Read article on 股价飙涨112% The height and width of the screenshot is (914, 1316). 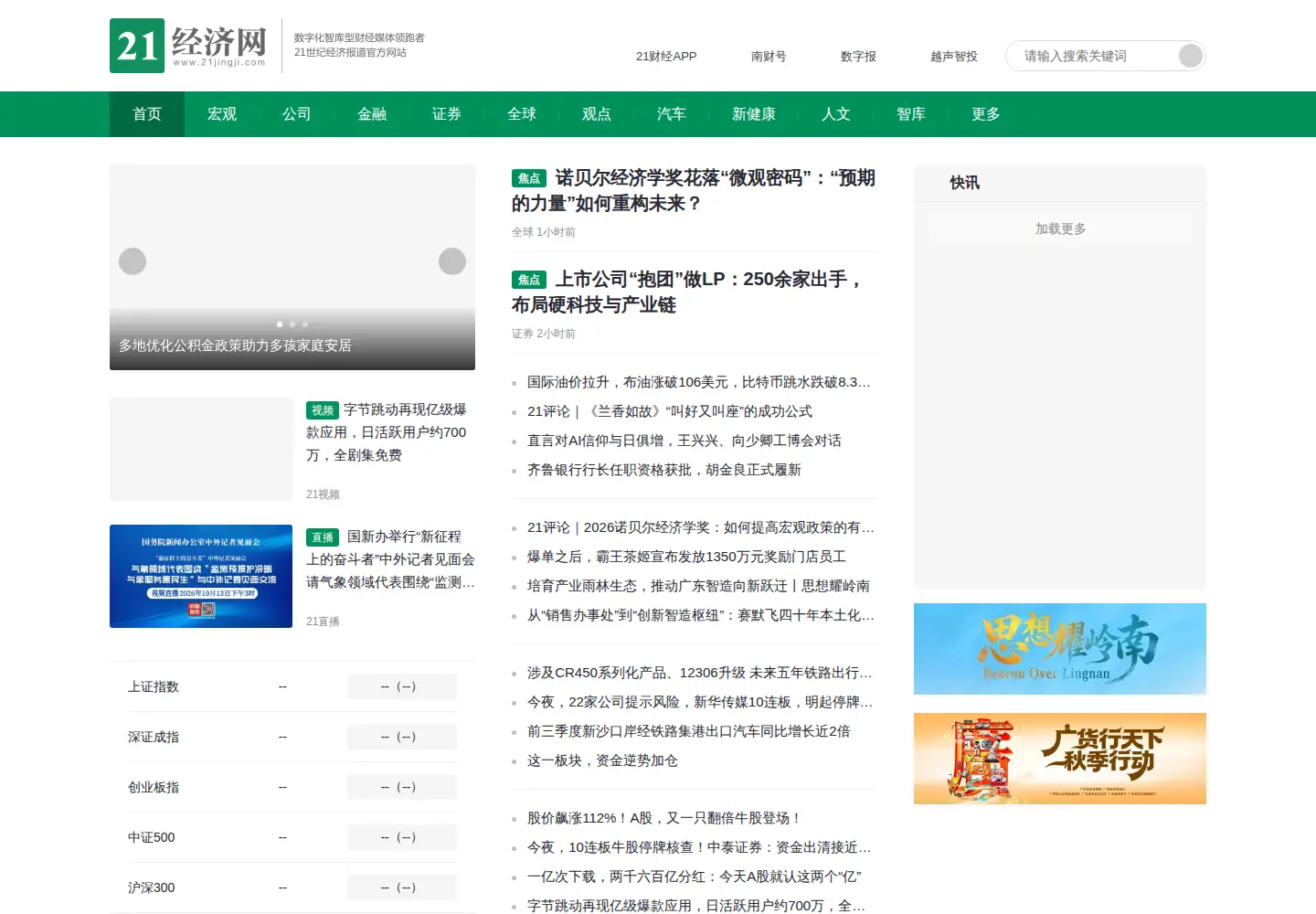(664, 818)
